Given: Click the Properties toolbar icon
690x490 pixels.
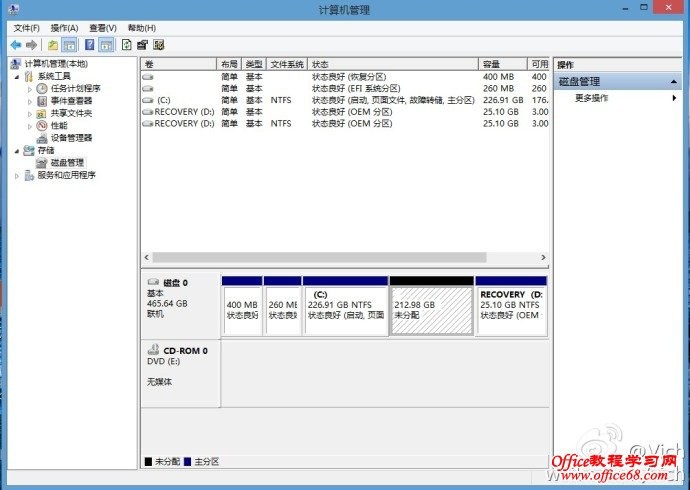Looking at the screenshot, I should (143, 45).
